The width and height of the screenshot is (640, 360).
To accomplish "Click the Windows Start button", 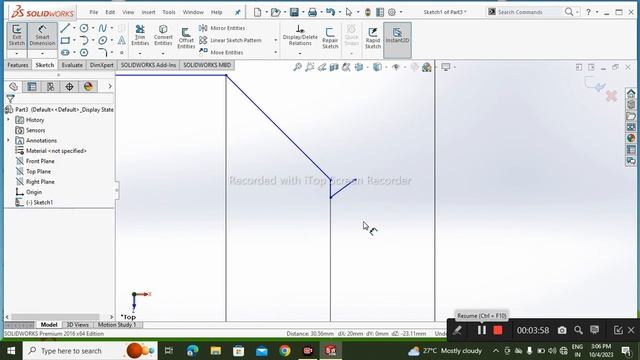I will (11, 351).
